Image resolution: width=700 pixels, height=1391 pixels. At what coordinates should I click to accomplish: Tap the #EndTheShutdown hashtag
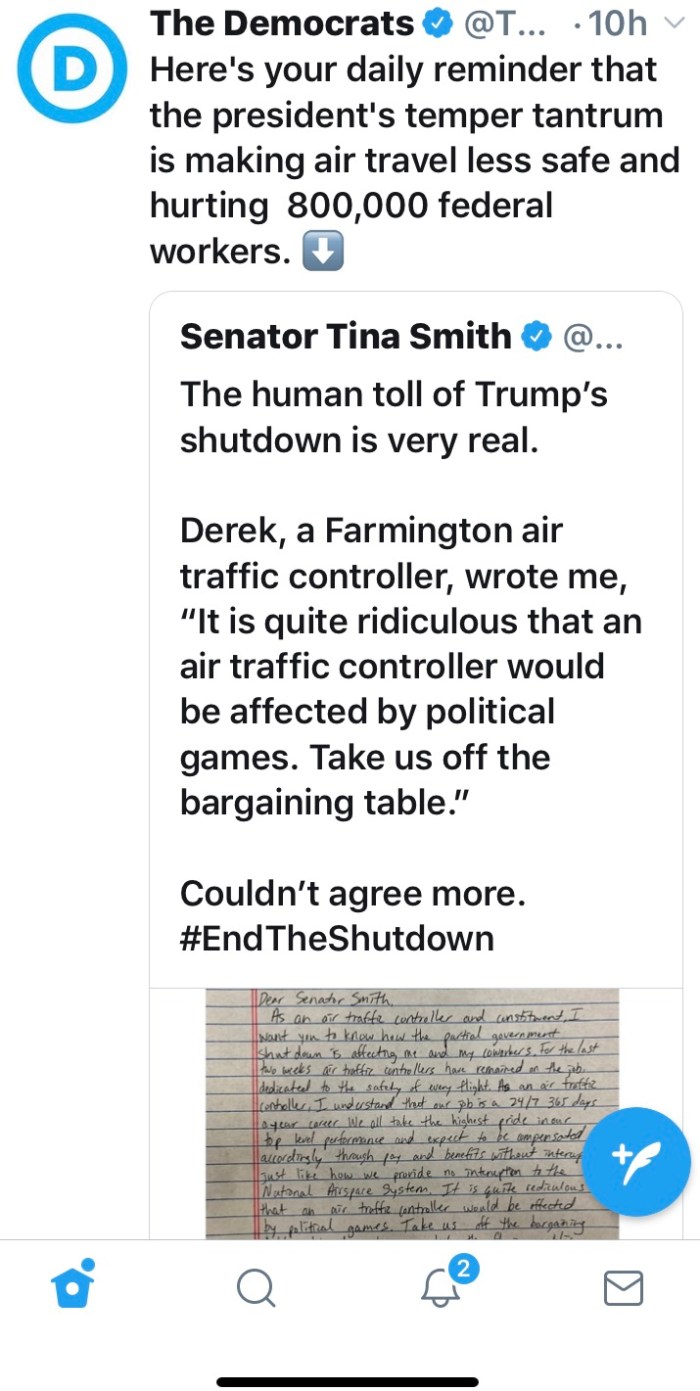tap(337, 938)
